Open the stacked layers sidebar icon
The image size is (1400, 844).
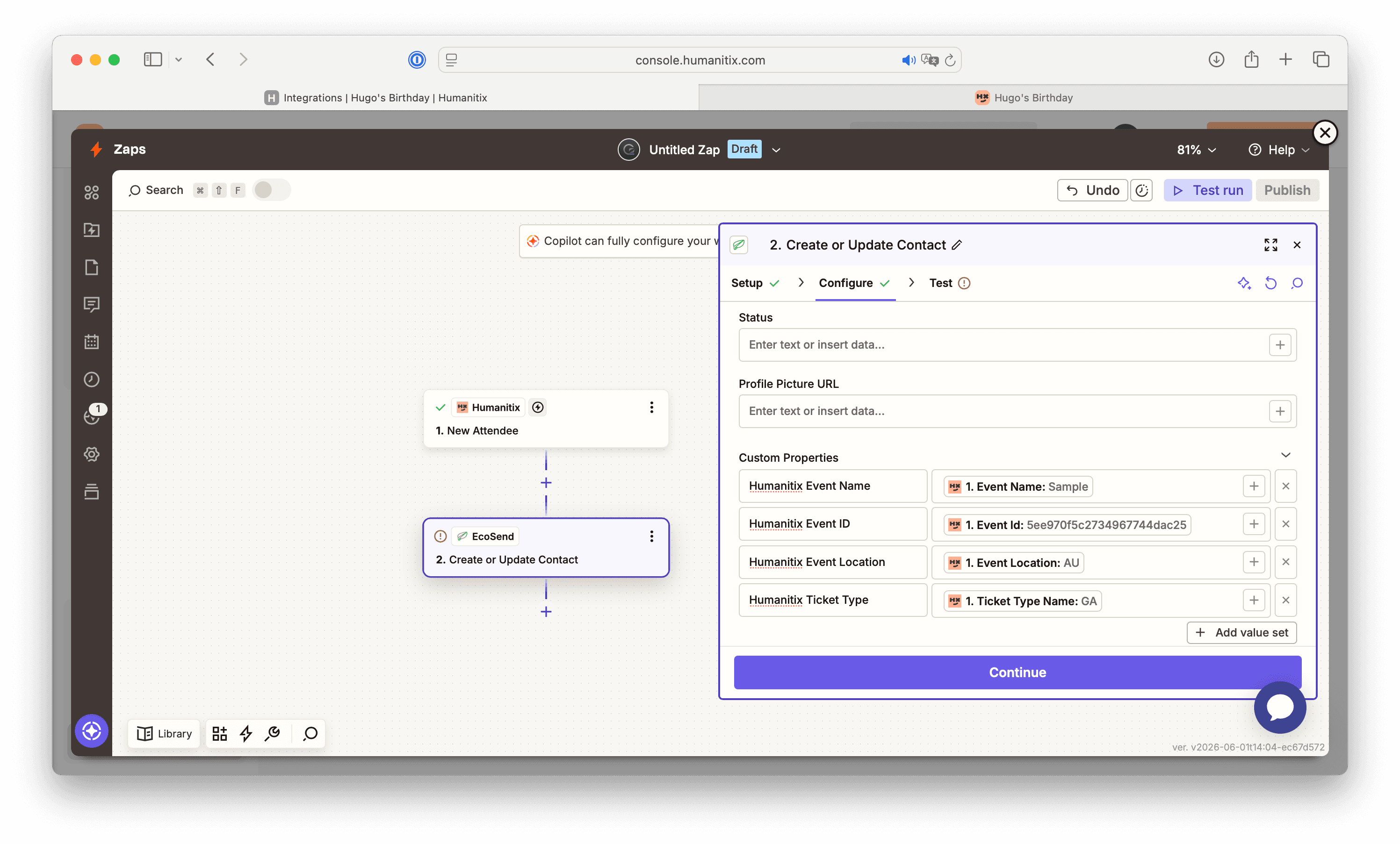(x=92, y=492)
